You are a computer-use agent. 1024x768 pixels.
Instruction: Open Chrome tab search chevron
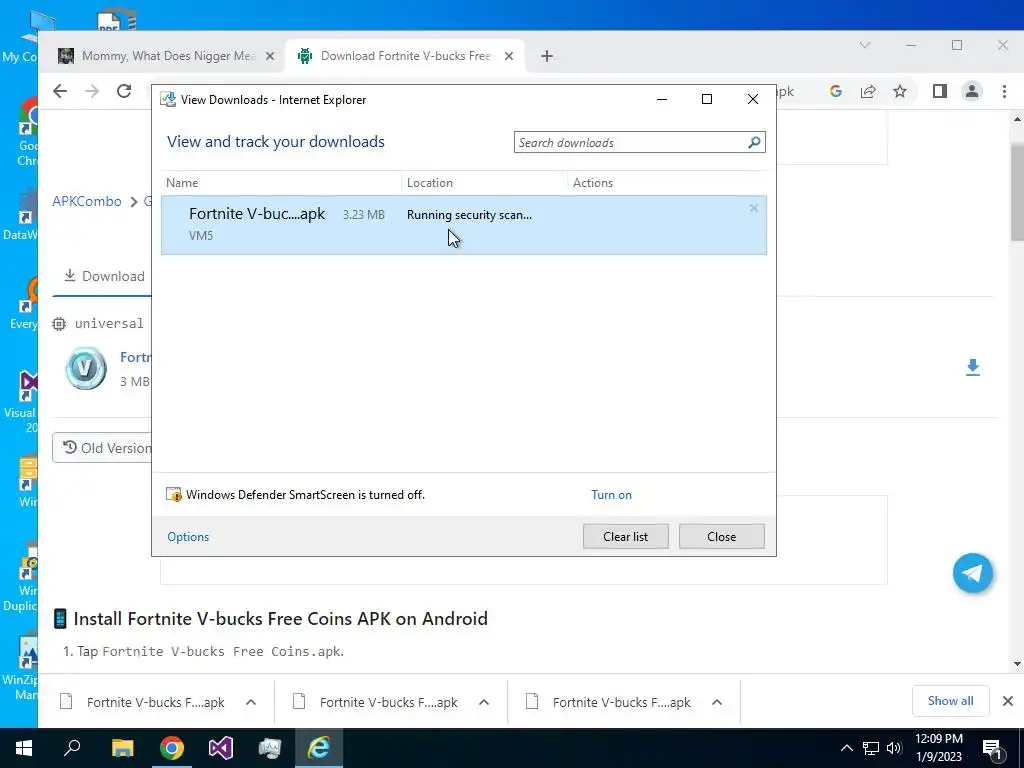865,45
